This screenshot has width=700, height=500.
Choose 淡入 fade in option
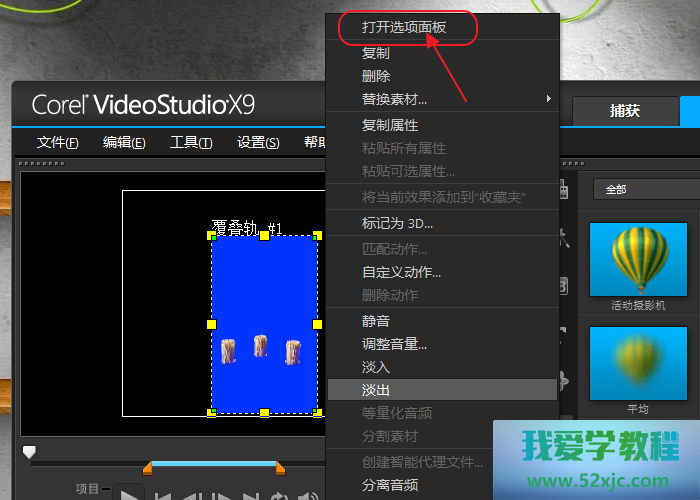point(376,367)
